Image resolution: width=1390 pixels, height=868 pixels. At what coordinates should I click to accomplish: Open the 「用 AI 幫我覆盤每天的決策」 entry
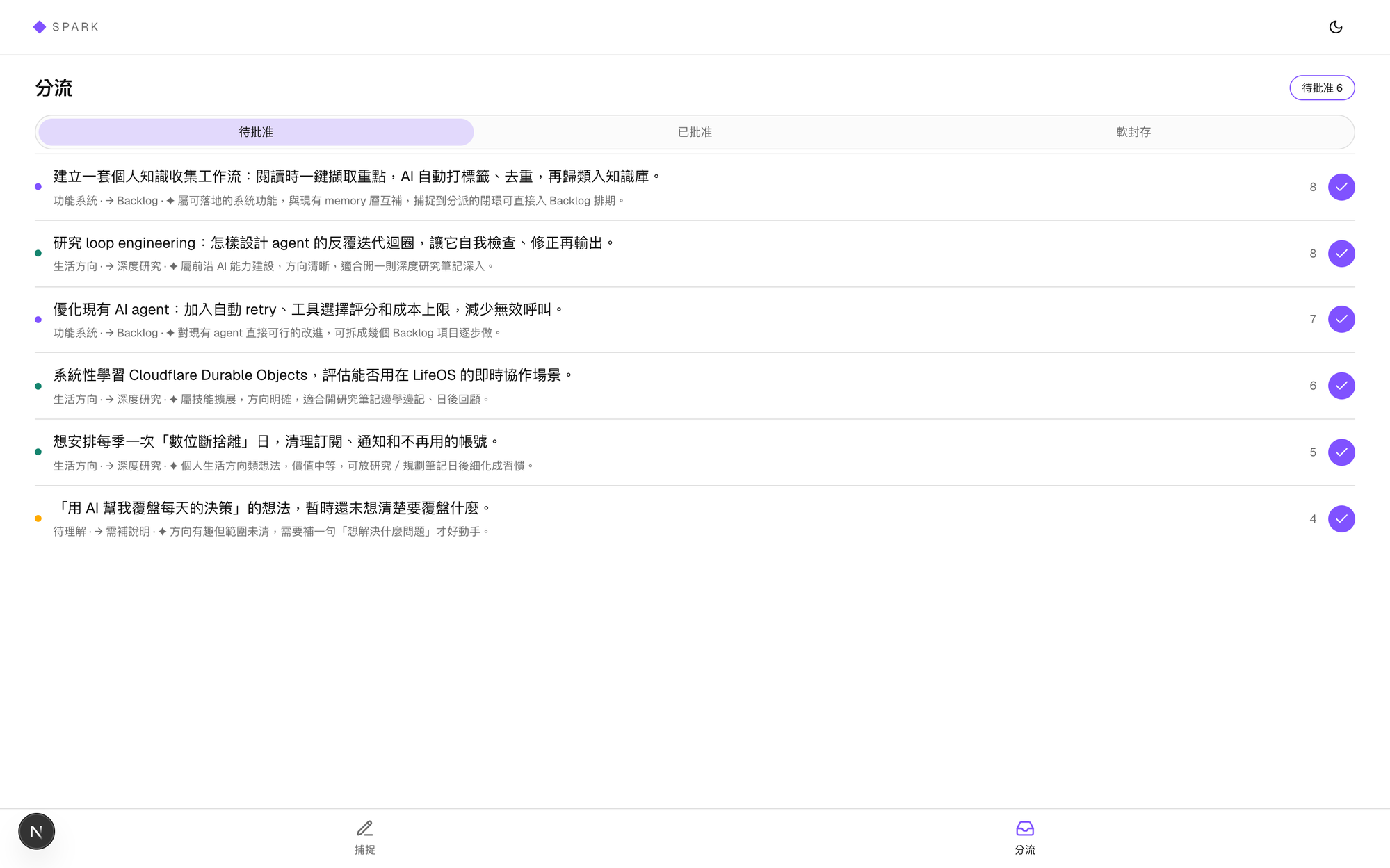tap(273, 508)
